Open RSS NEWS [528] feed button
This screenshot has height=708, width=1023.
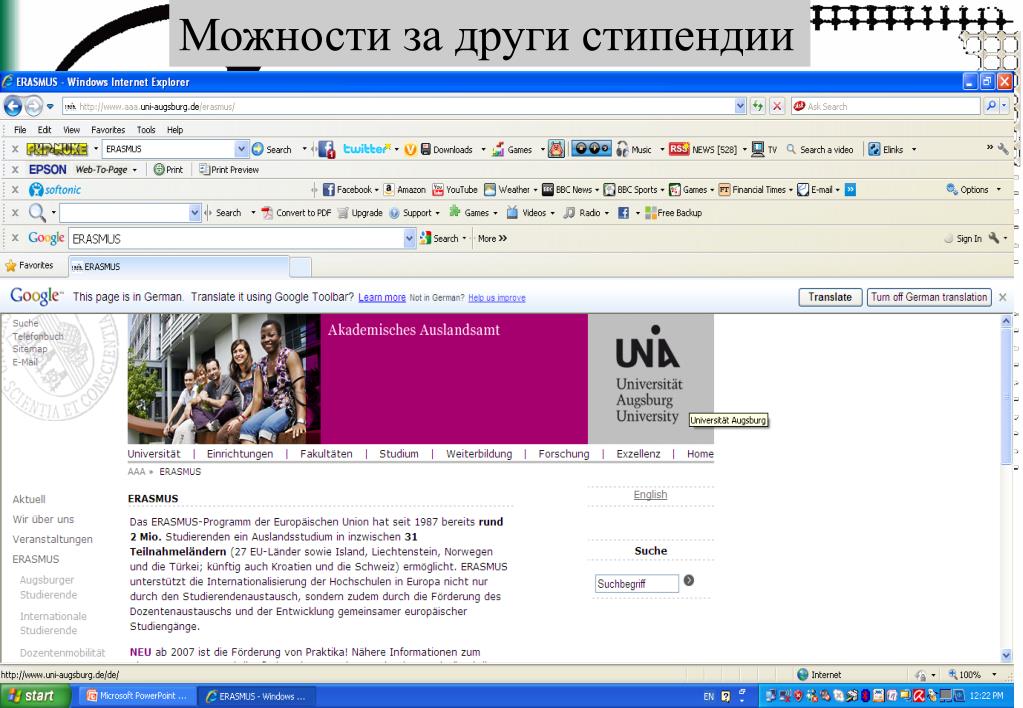[x=703, y=149]
